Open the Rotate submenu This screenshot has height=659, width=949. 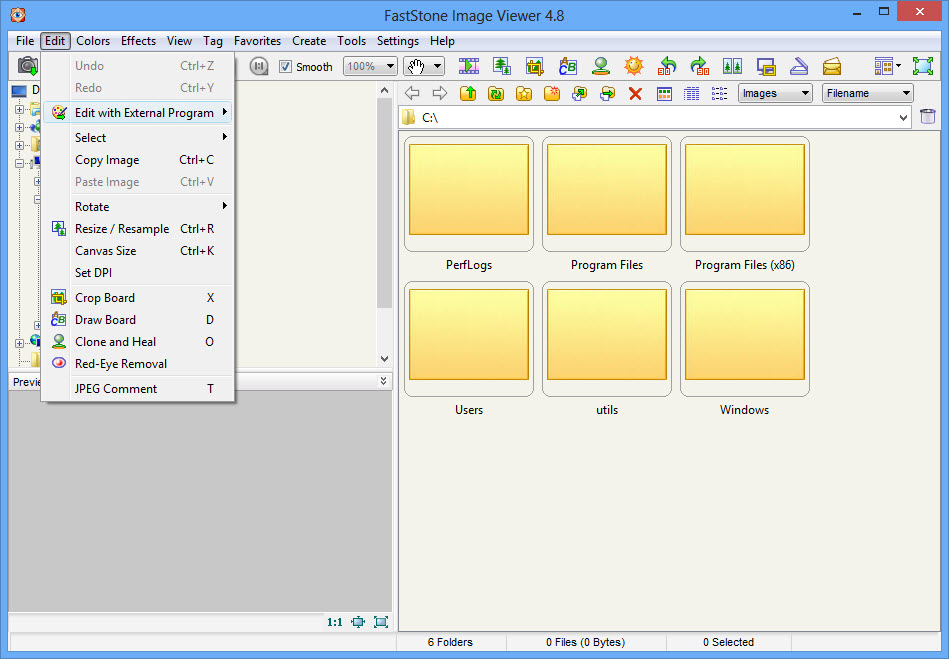[x=138, y=206]
